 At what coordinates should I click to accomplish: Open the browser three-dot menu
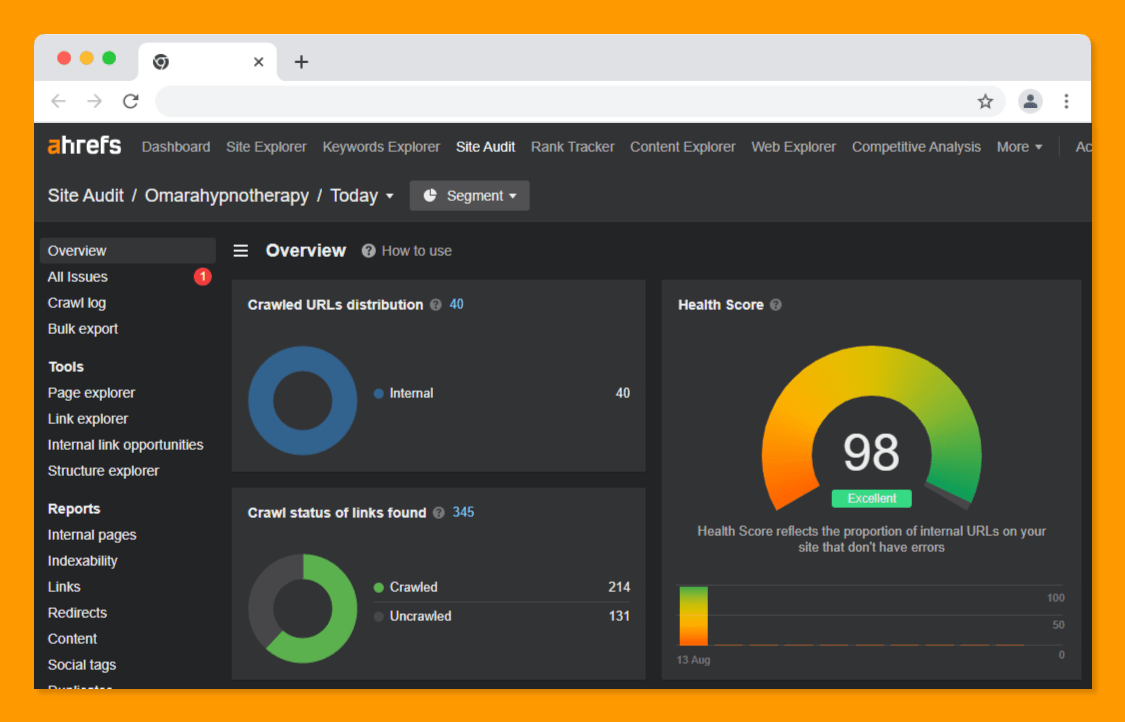point(1066,101)
